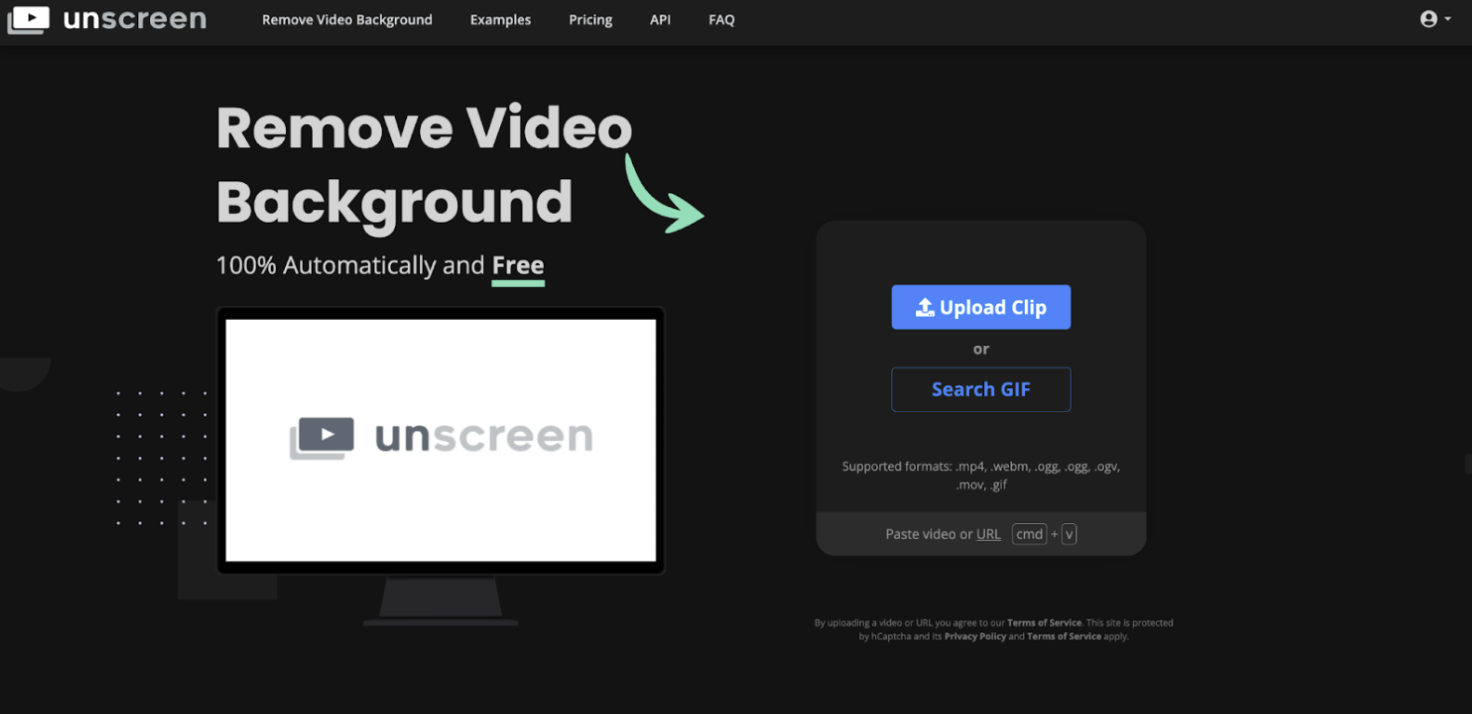This screenshot has height=714, width=1472.
Task: Click the unscreen logo in header
Action: pyautogui.click(x=107, y=19)
